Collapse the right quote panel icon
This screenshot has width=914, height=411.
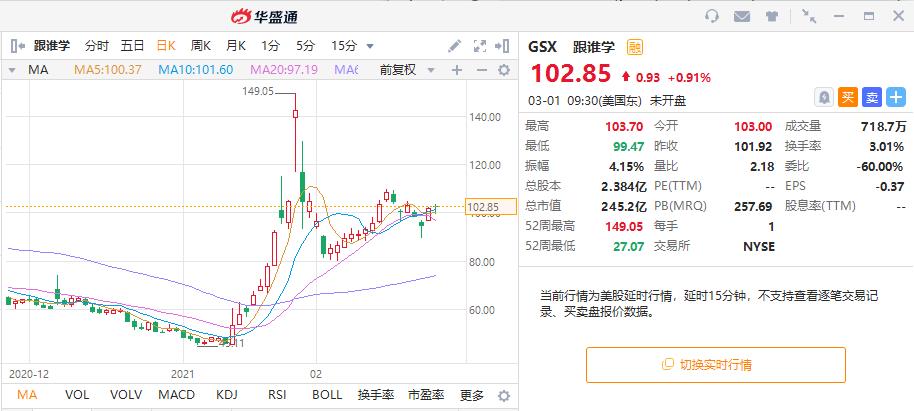[x=502, y=45]
